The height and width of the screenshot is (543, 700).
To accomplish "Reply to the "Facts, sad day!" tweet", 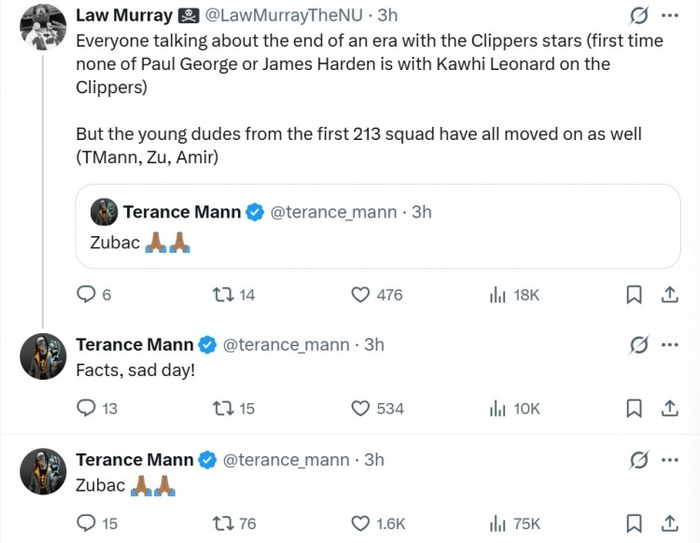I will point(87,408).
